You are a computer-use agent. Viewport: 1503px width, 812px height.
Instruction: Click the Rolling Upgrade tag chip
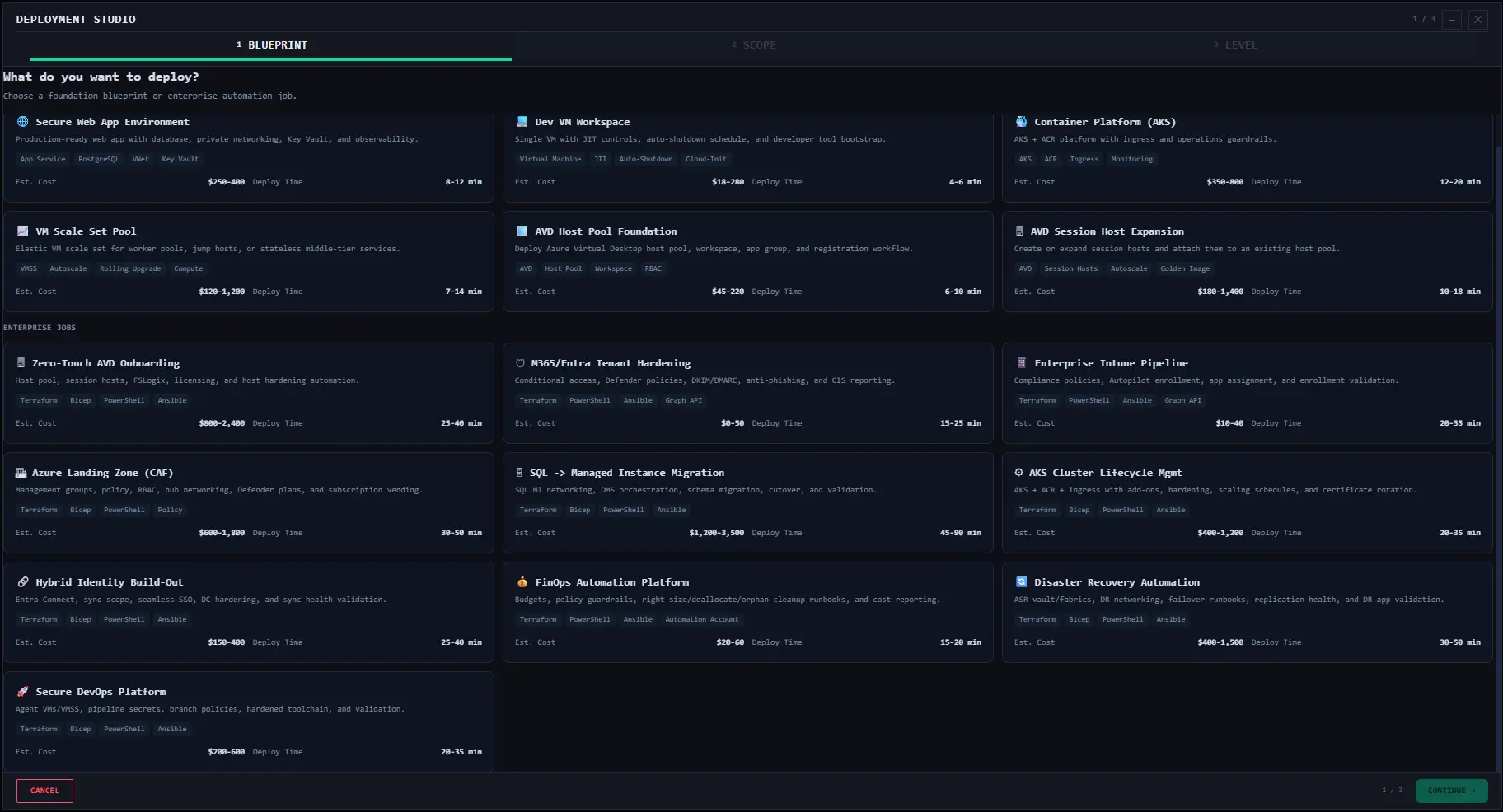130,268
